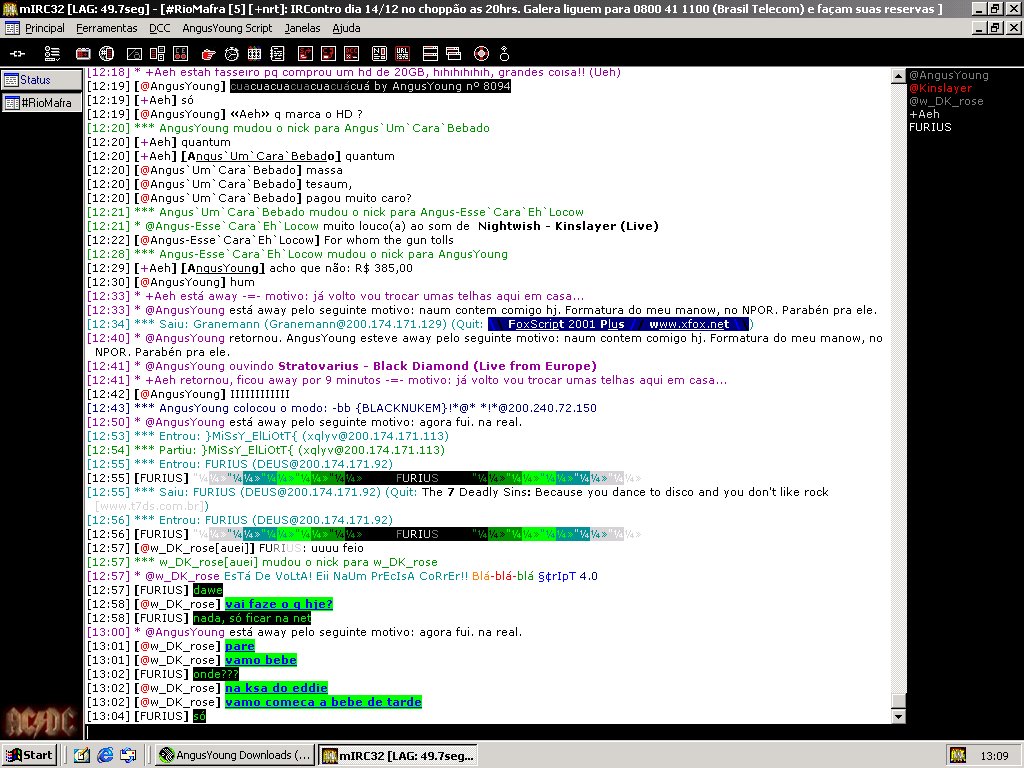Open the Channels folder toolbar icon
This screenshot has height=768, width=1024.
83,54
